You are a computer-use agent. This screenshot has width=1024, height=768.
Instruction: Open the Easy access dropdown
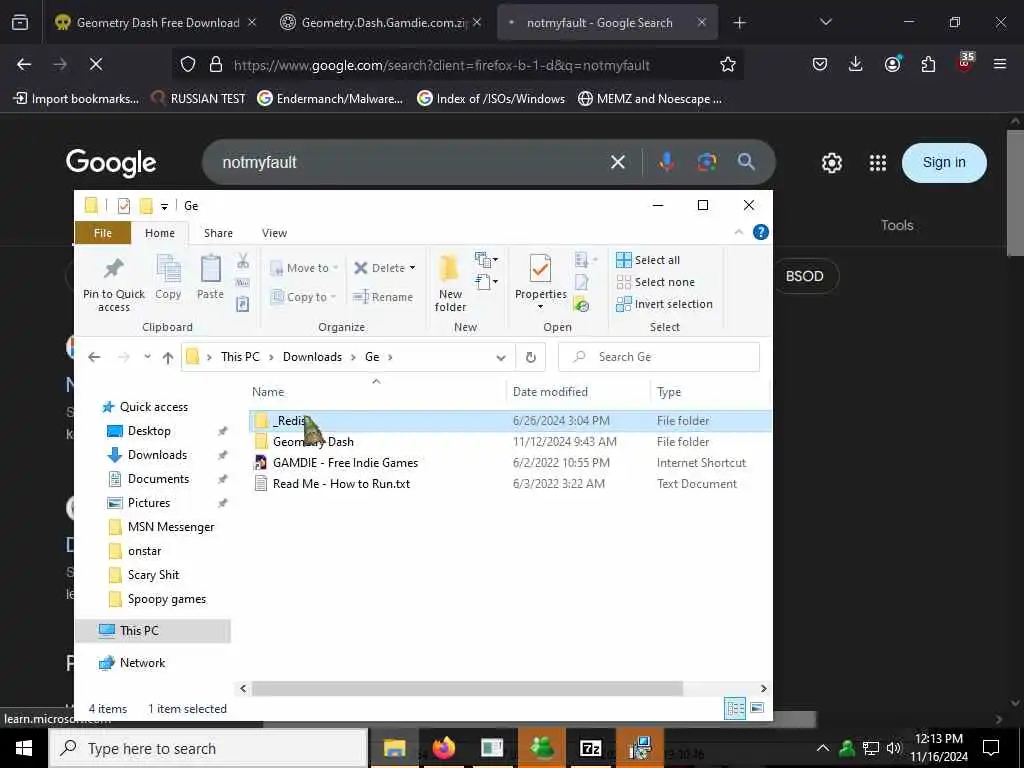point(487,282)
